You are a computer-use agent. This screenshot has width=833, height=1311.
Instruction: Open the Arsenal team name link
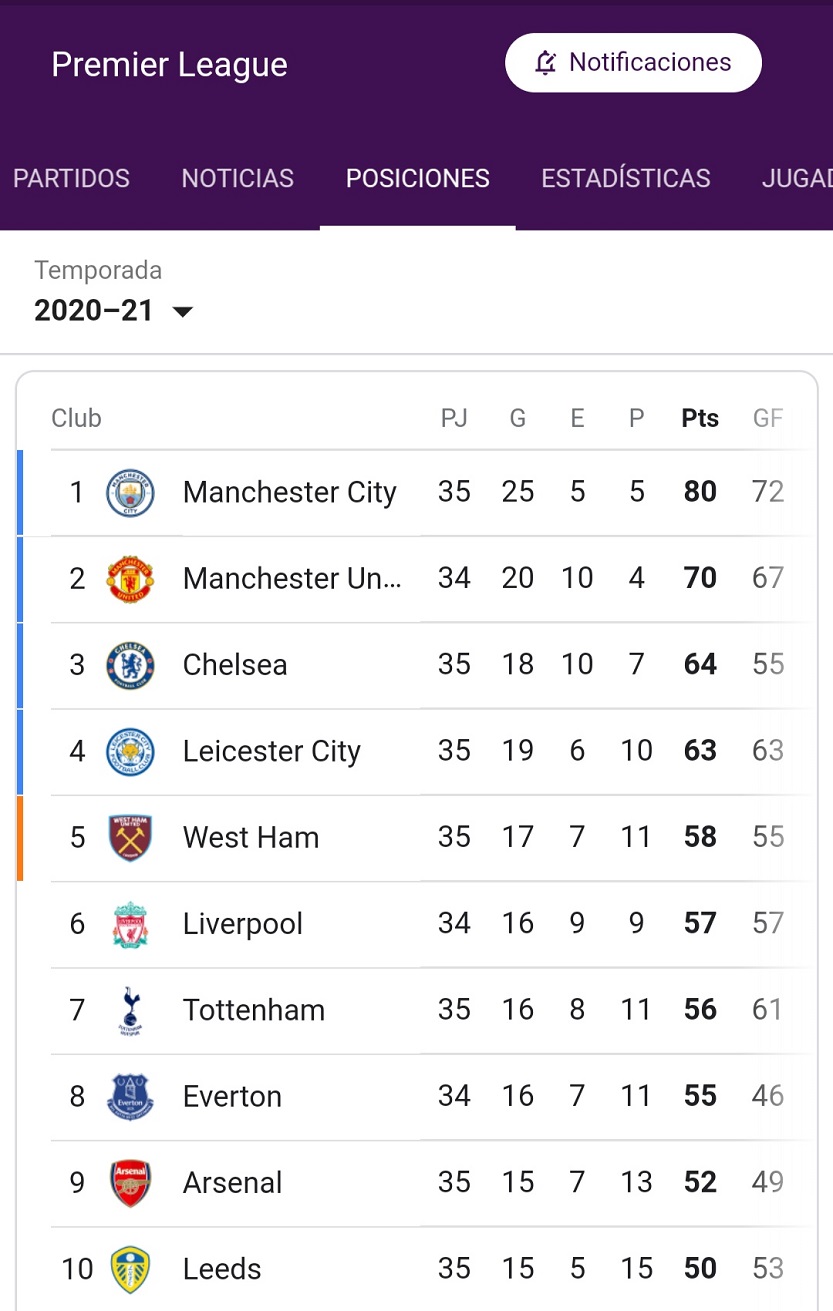(x=232, y=1183)
